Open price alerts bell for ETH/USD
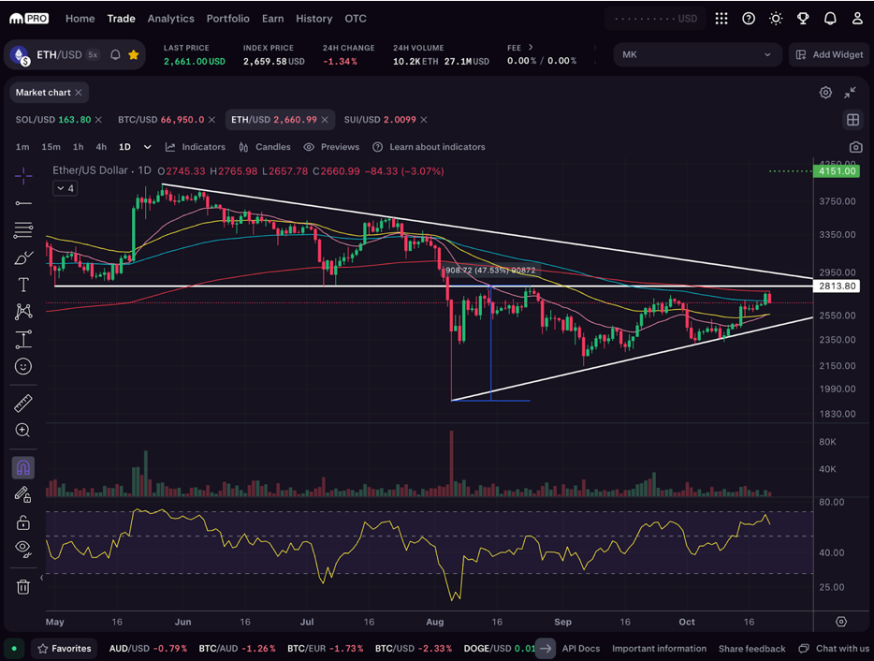The width and height of the screenshot is (874, 661). (x=116, y=55)
